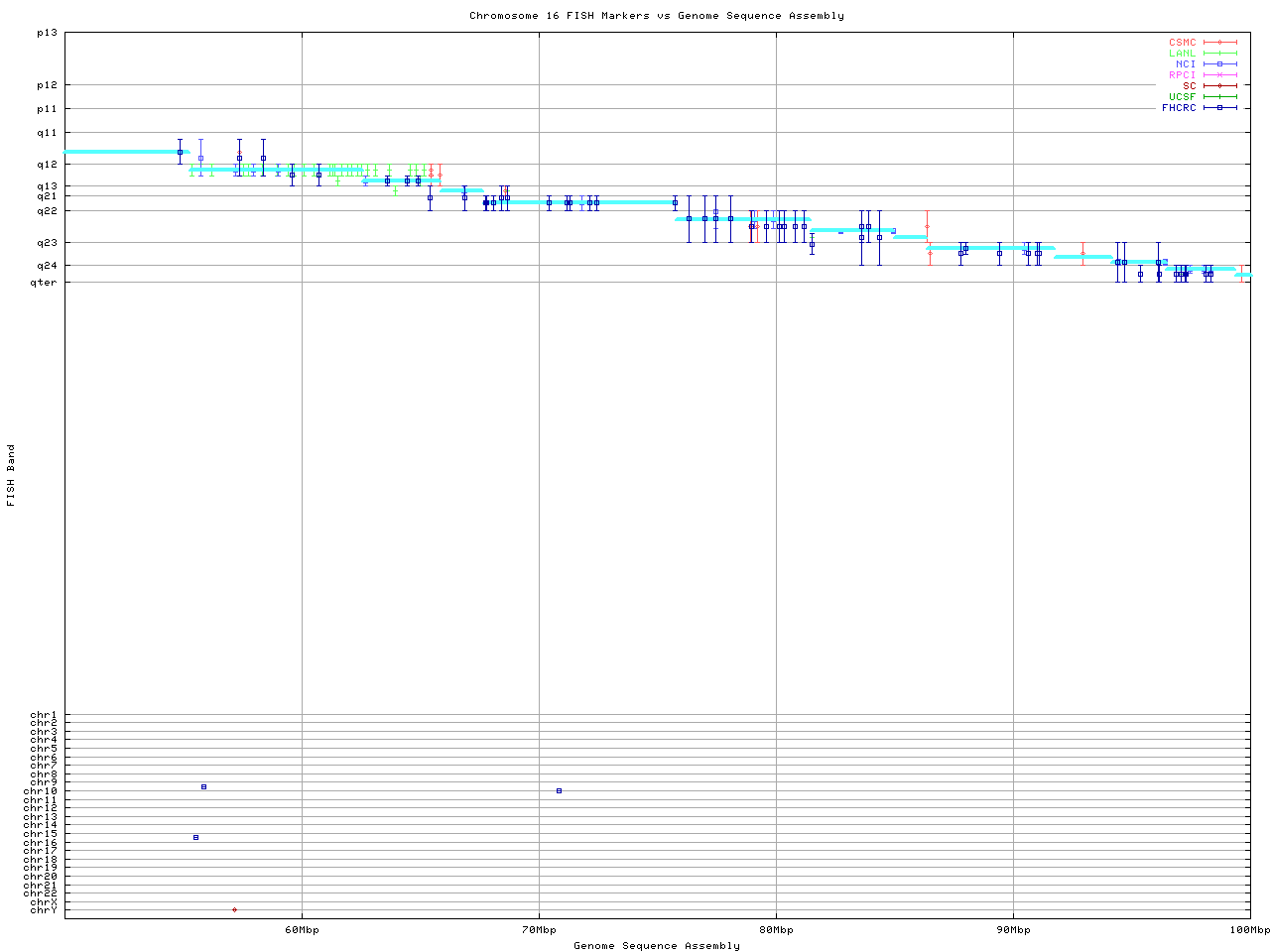
Task: Click the FHCRC legend label text
Action: [x=1179, y=108]
